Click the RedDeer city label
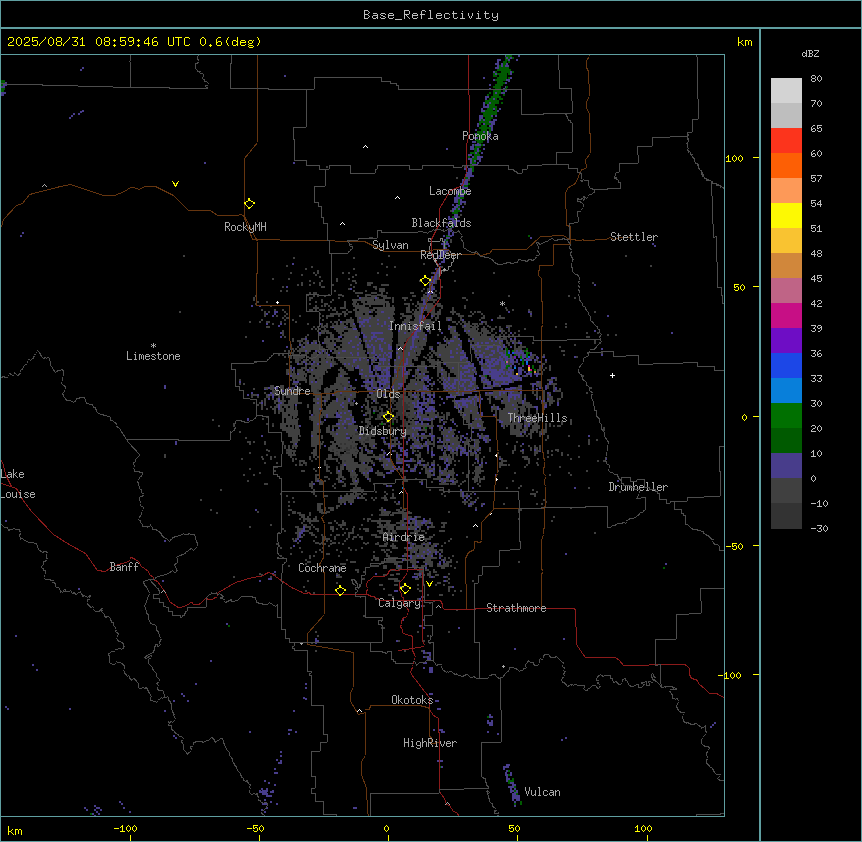 click(440, 255)
